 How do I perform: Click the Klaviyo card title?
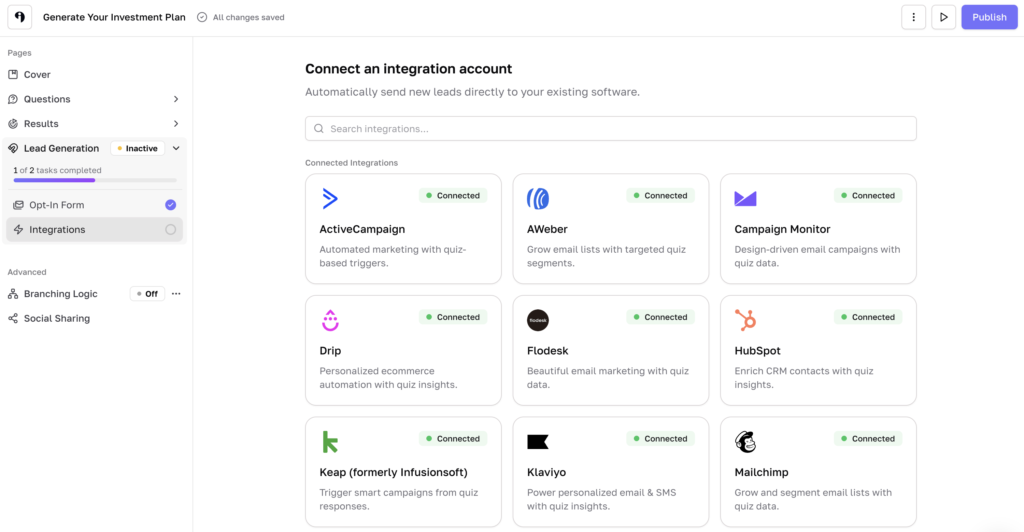[x=546, y=472]
